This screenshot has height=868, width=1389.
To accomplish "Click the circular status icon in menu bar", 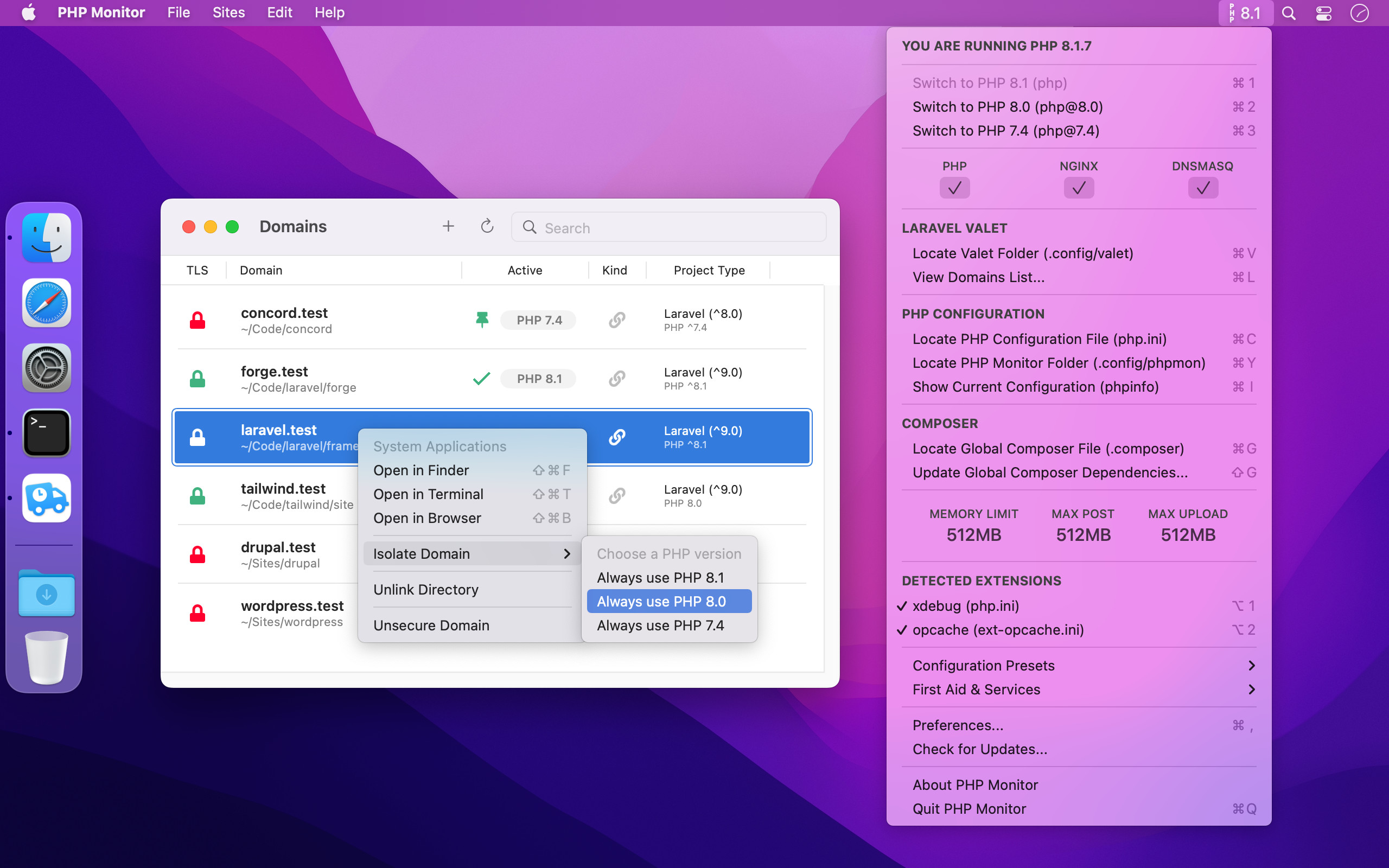I will point(1359,12).
